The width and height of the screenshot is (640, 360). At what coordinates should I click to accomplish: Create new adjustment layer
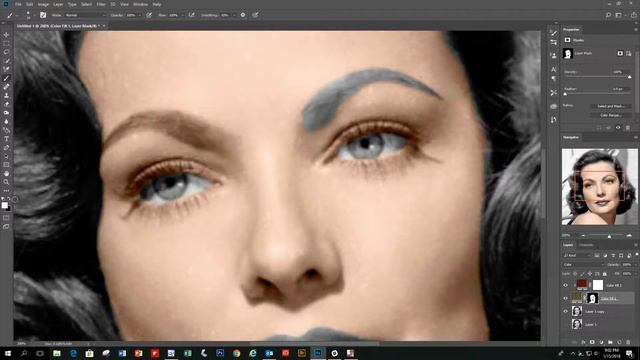point(601,342)
